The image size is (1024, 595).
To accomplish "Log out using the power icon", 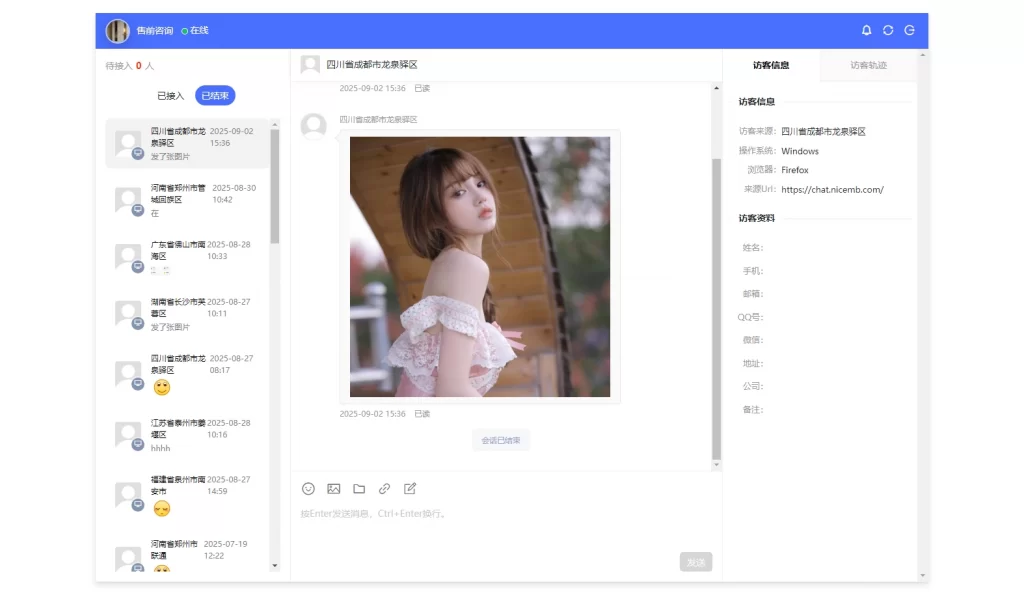I will point(909,30).
